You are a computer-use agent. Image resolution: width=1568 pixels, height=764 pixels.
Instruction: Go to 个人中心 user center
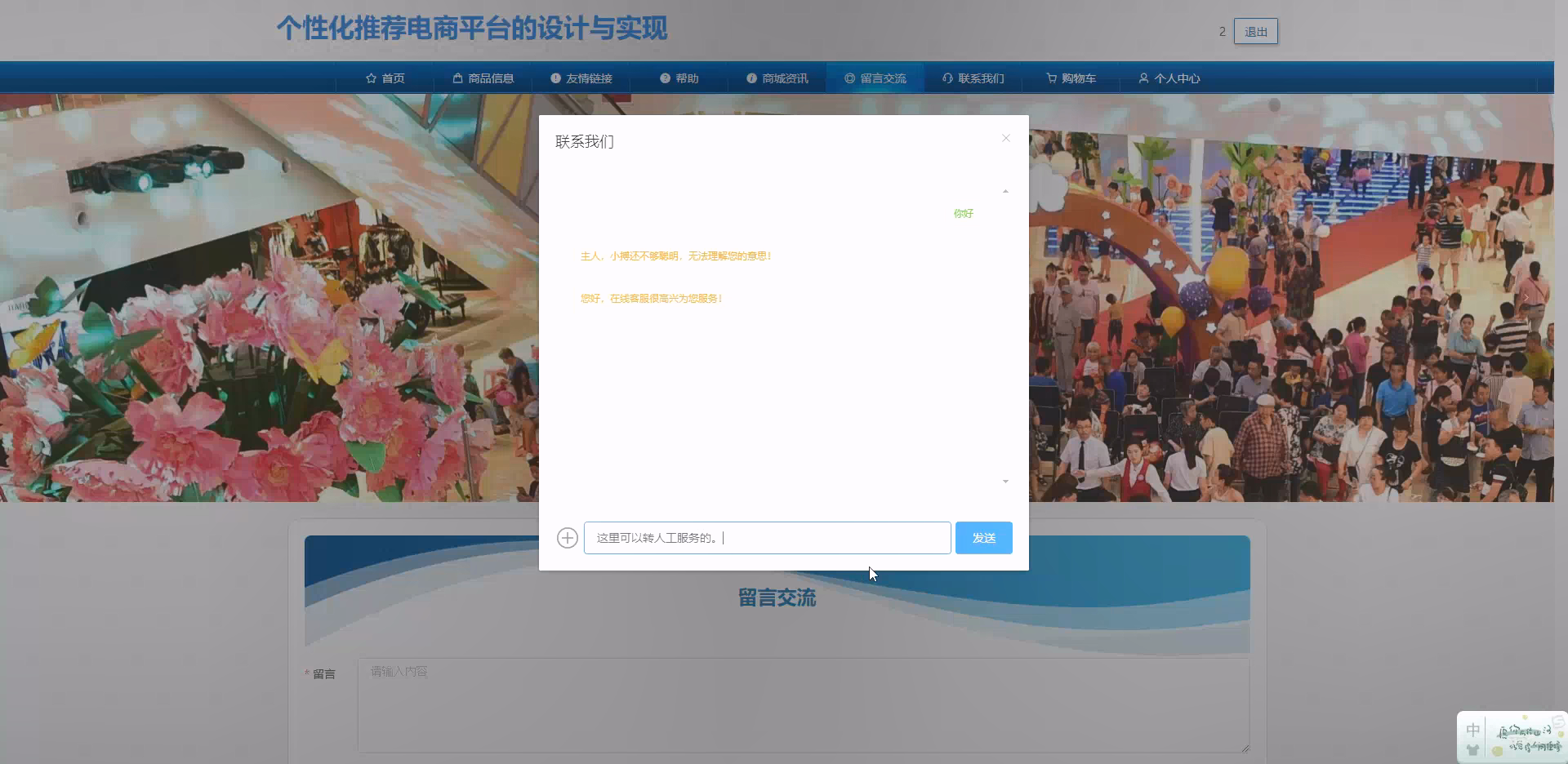(x=1169, y=78)
